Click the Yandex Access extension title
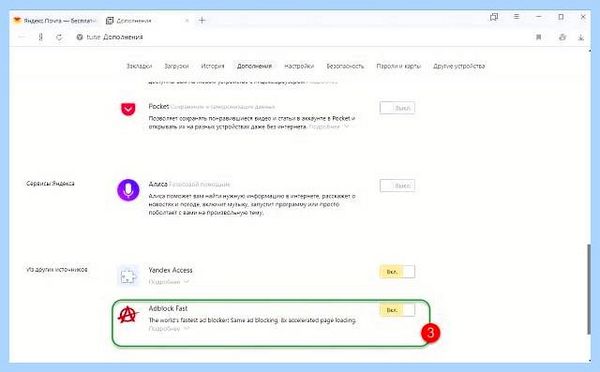The image size is (600, 372). pyautogui.click(x=170, y=270)
